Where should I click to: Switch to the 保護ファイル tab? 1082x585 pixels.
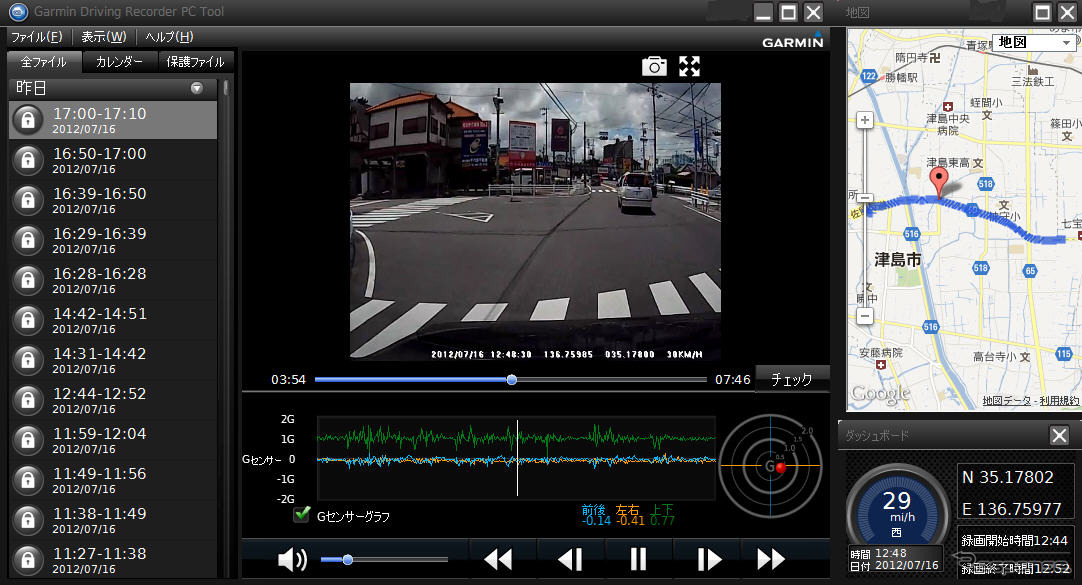[195, 62]
